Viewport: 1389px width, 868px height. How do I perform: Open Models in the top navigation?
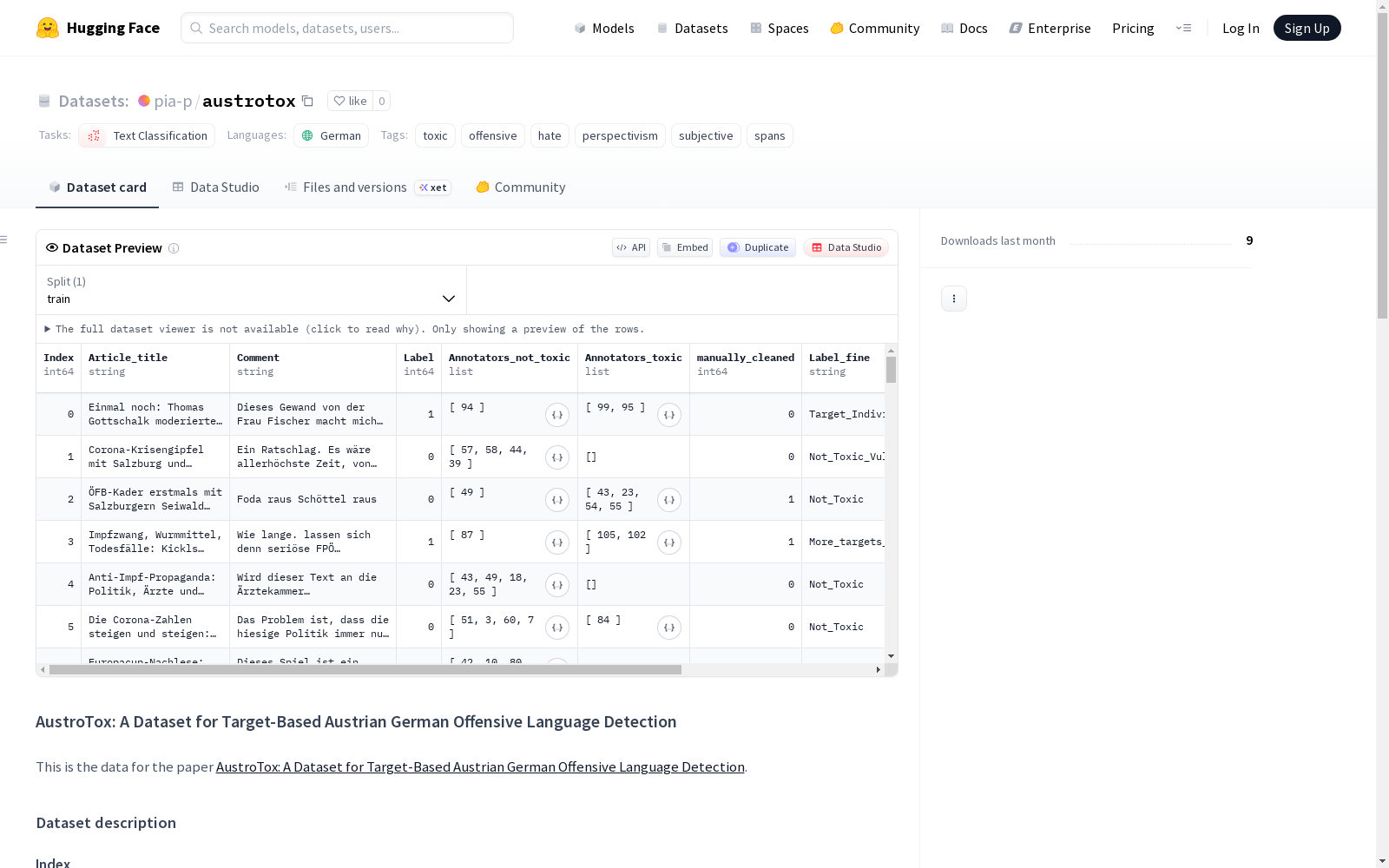click(x=604, y=28)
